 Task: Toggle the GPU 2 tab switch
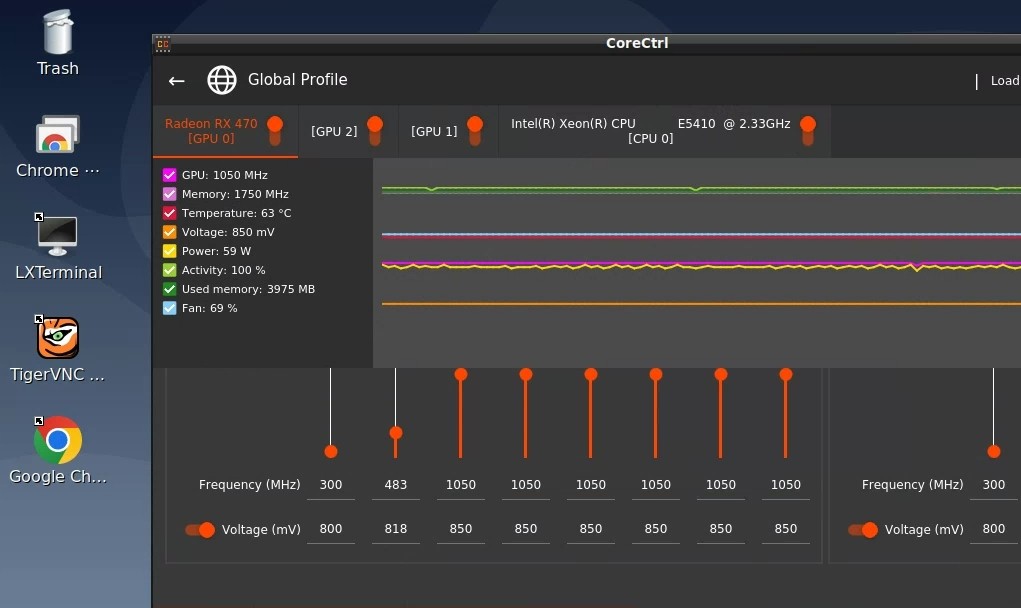click(x=374, y=131)
